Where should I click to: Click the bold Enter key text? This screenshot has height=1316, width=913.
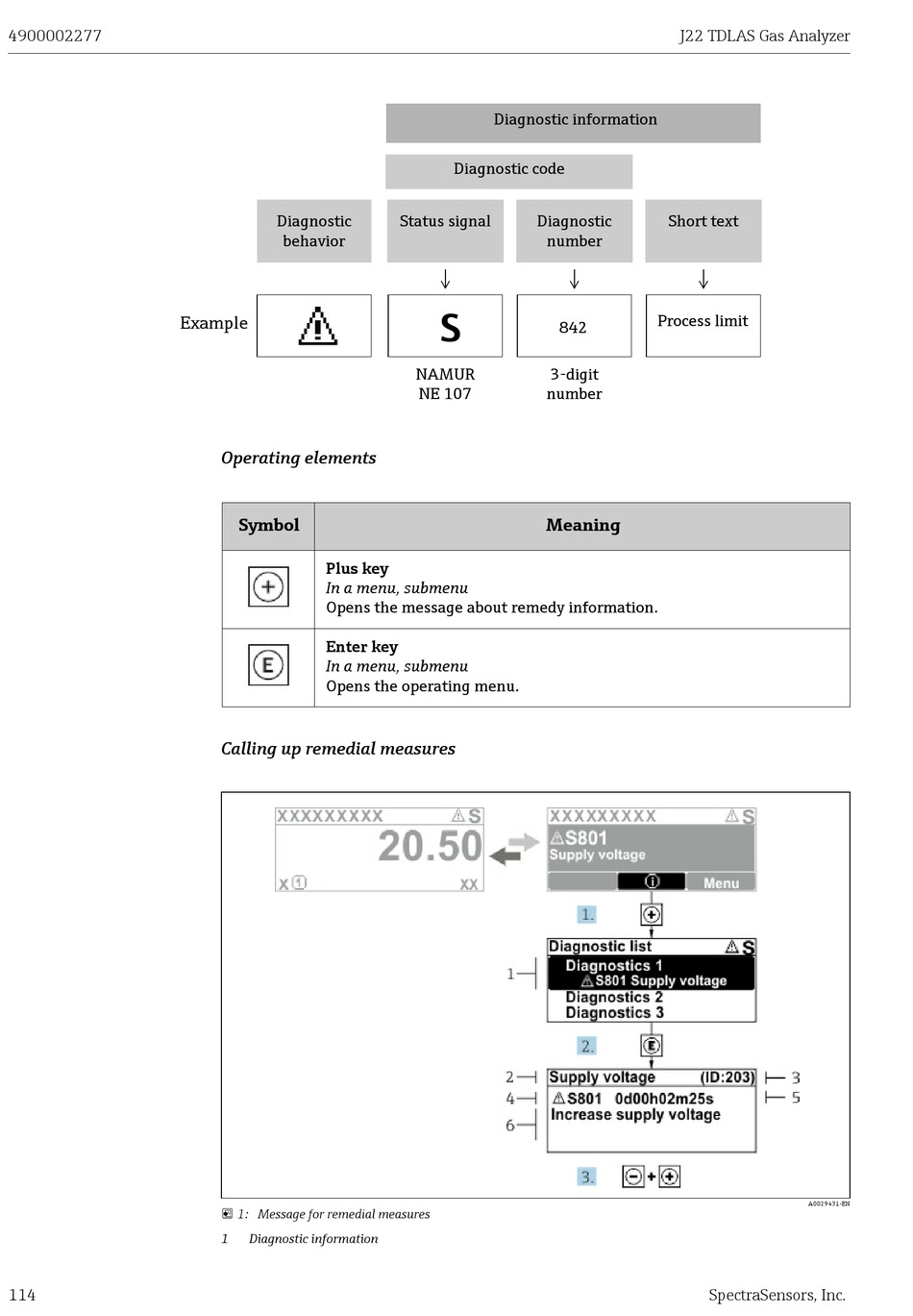(361, 647)
